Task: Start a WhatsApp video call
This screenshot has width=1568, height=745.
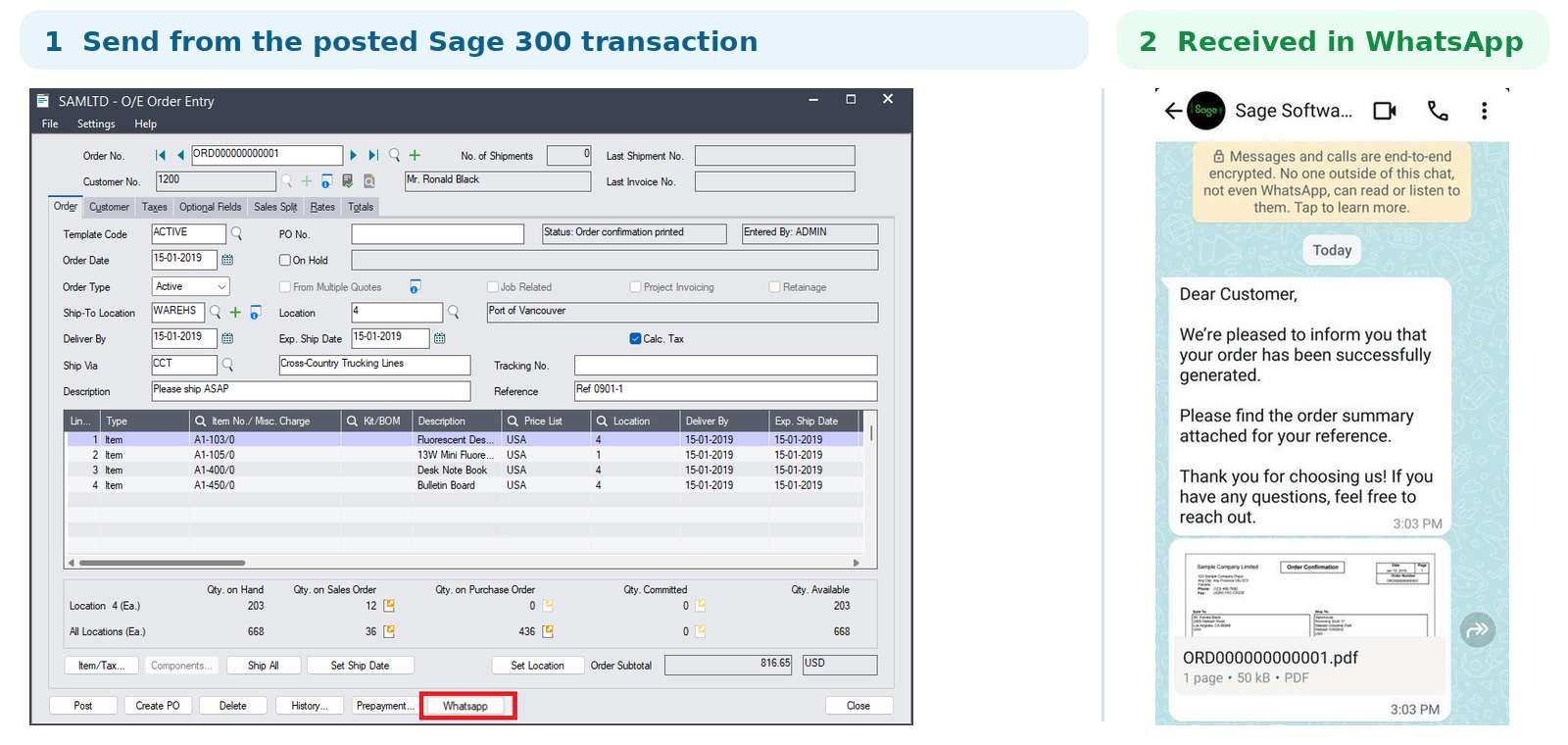Action: point(1384,111)
